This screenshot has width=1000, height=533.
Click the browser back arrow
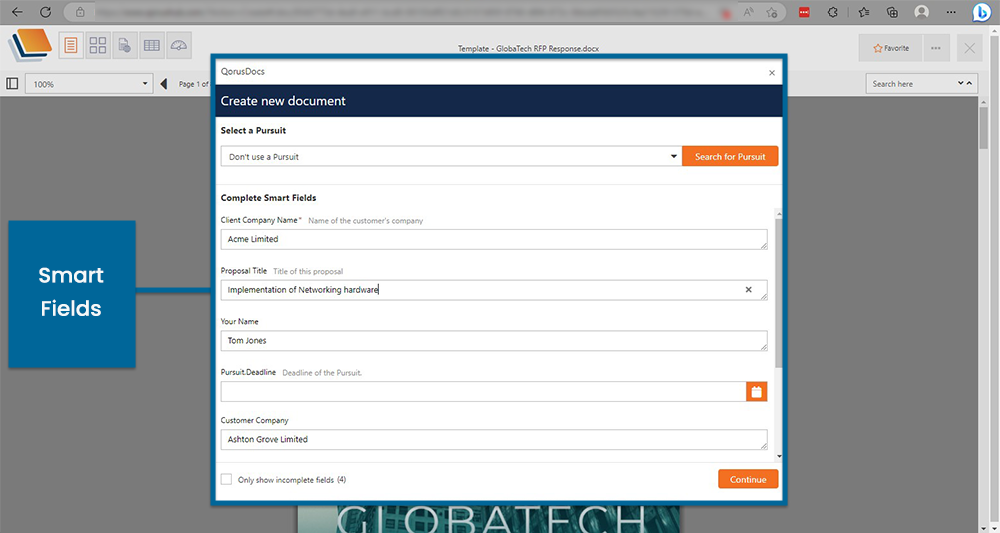17,12
